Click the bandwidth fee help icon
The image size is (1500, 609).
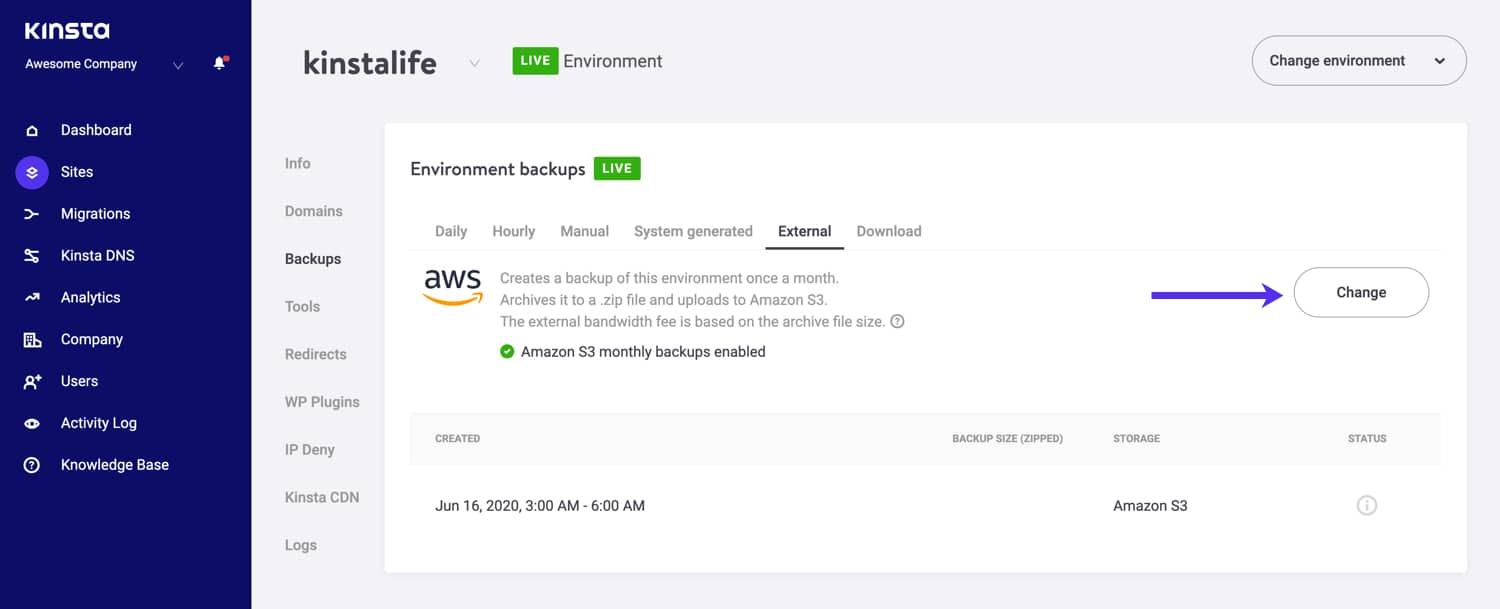coord(897,322)
